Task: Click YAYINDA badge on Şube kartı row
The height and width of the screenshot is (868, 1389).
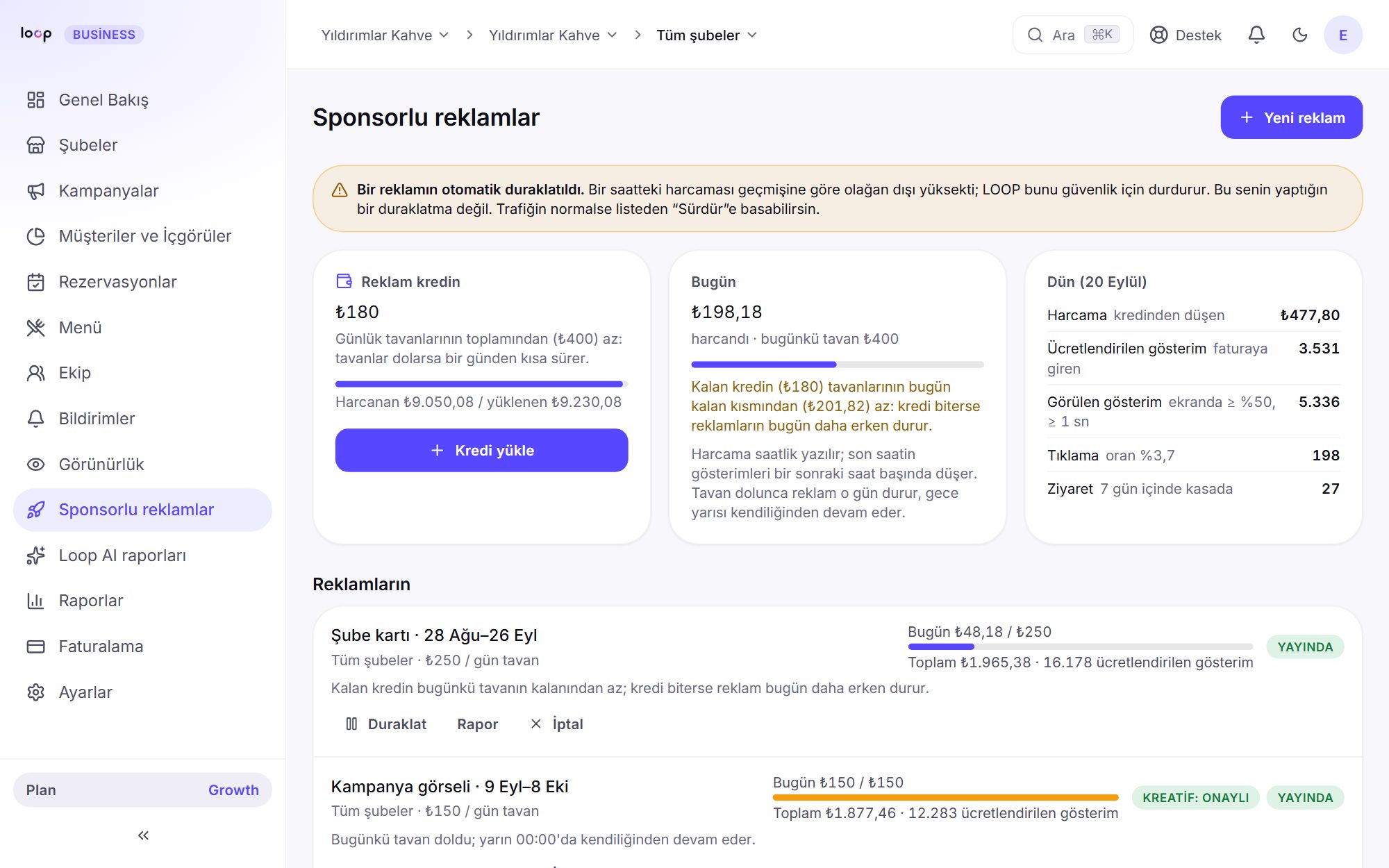Action: point(1305,646)
